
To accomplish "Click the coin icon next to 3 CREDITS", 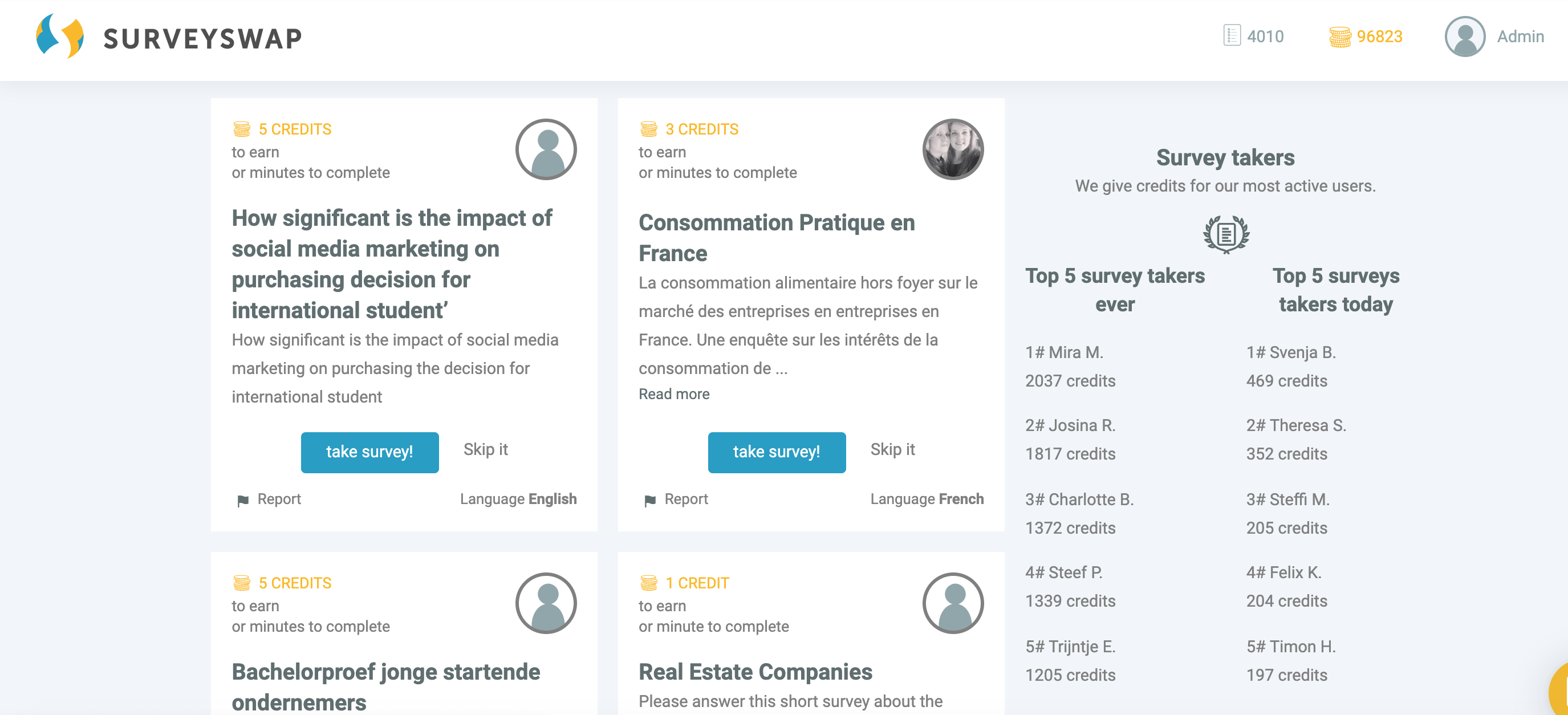I will click(x=649, y=129).
